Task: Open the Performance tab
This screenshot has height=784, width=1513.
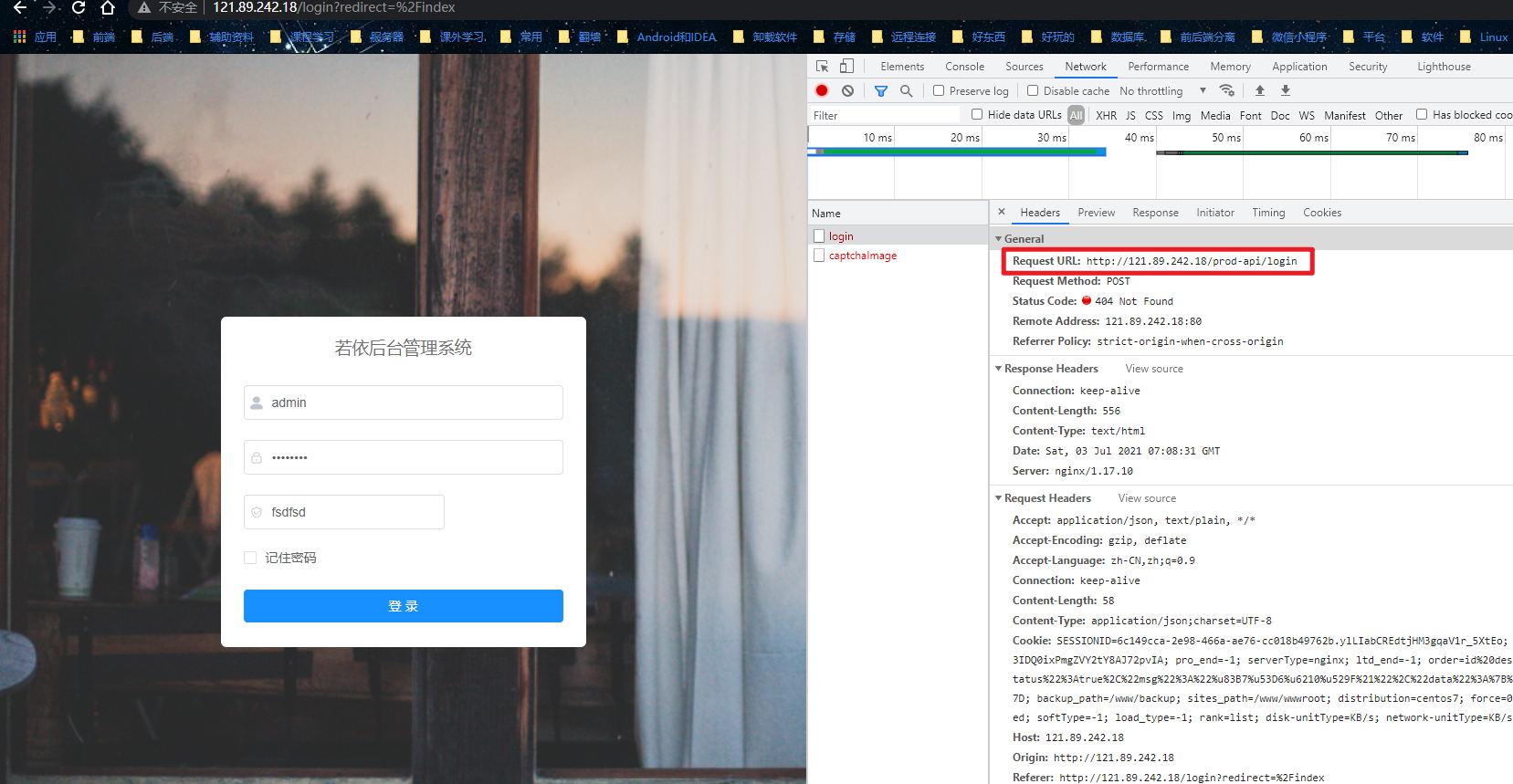Action: pos(1158,67)
